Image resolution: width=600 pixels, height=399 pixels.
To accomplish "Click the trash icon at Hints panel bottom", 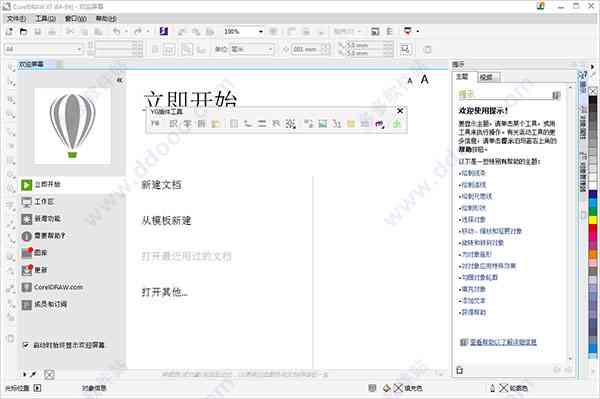I will (460, 370).
